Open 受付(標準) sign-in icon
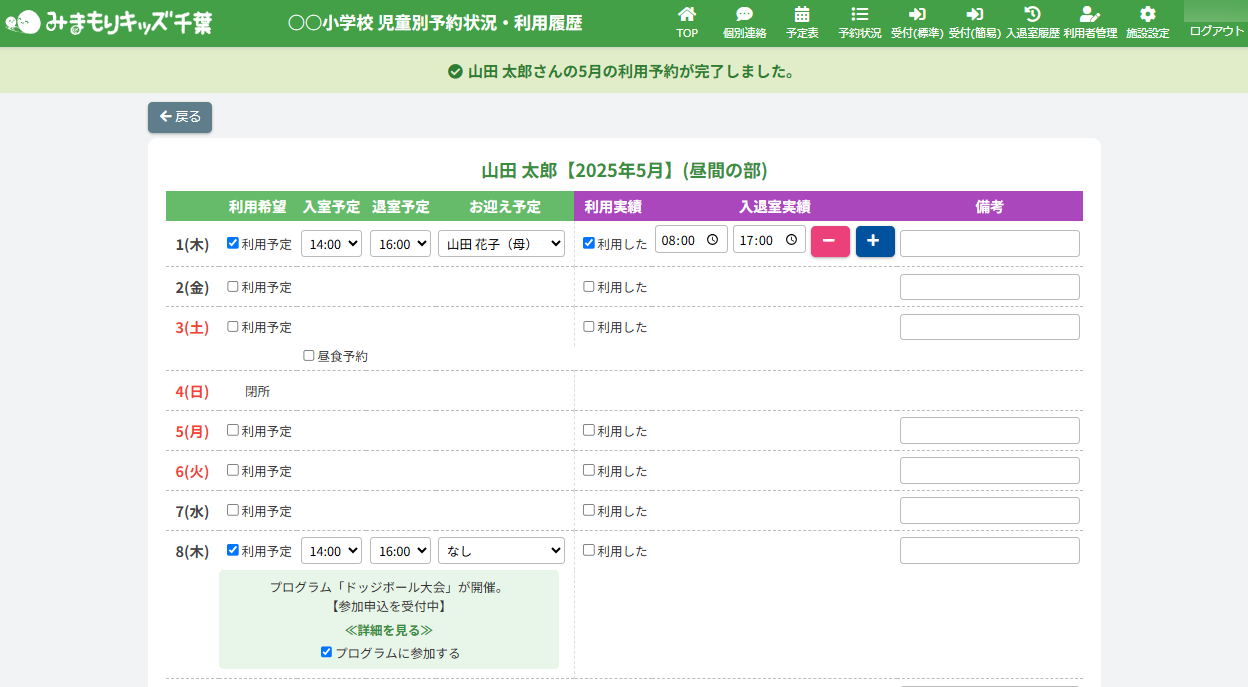The width and height of the screenshot is (1248, 687). [916, 15]
